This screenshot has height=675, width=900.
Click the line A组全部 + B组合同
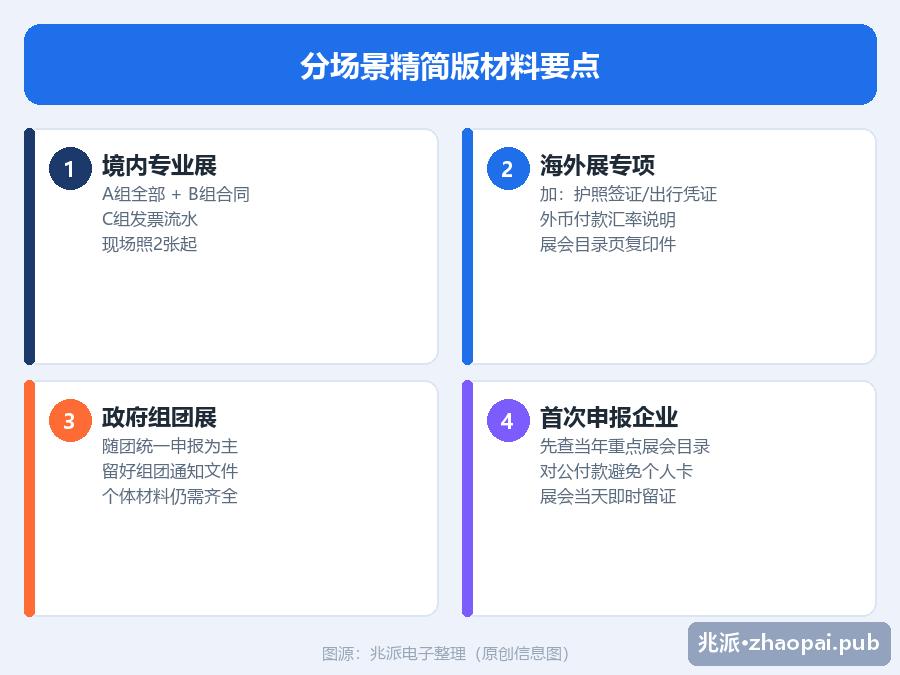pyautogui.click(x=176, y=194)
